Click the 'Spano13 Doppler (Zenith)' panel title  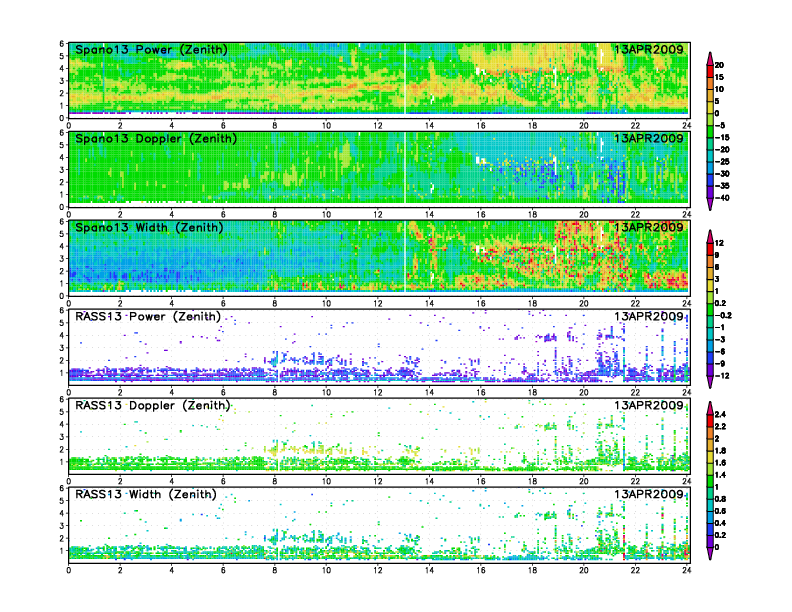click(156, 138)
